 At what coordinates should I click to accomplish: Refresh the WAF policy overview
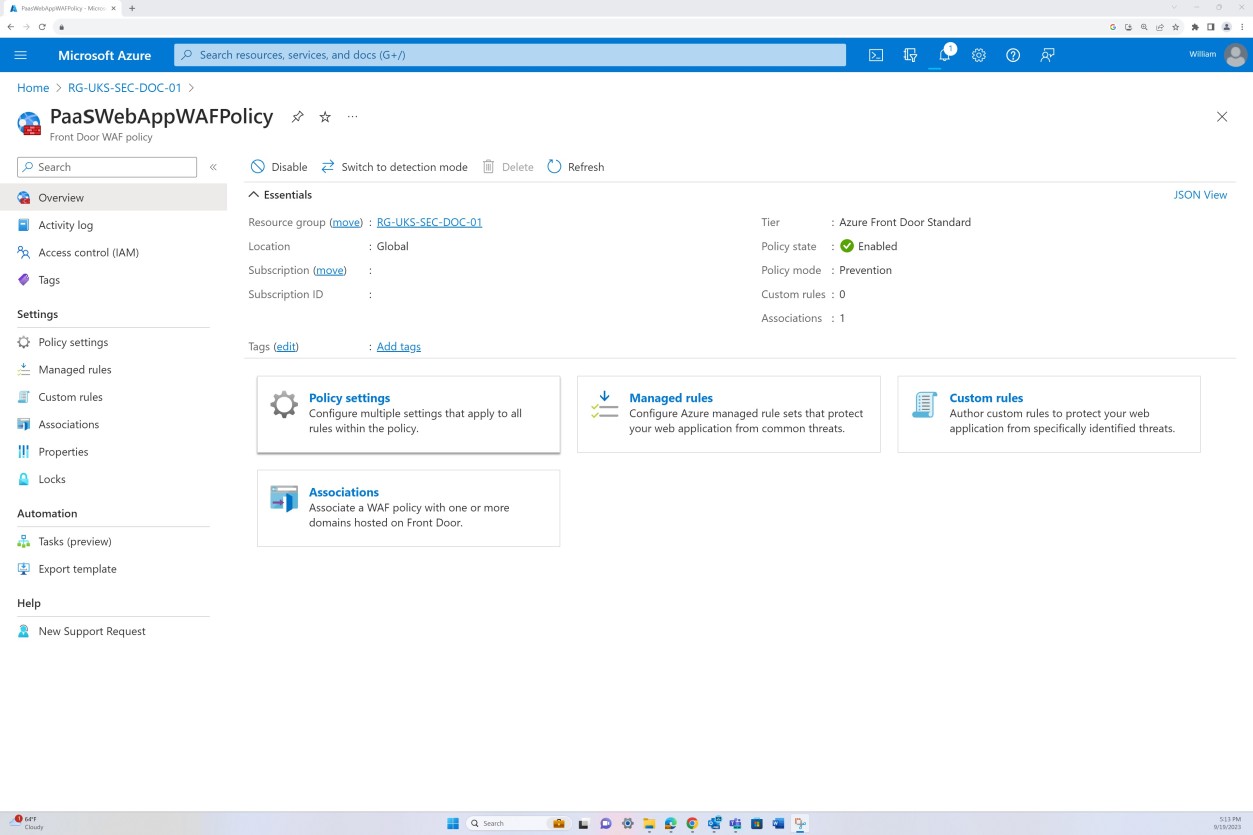point(576,167)
